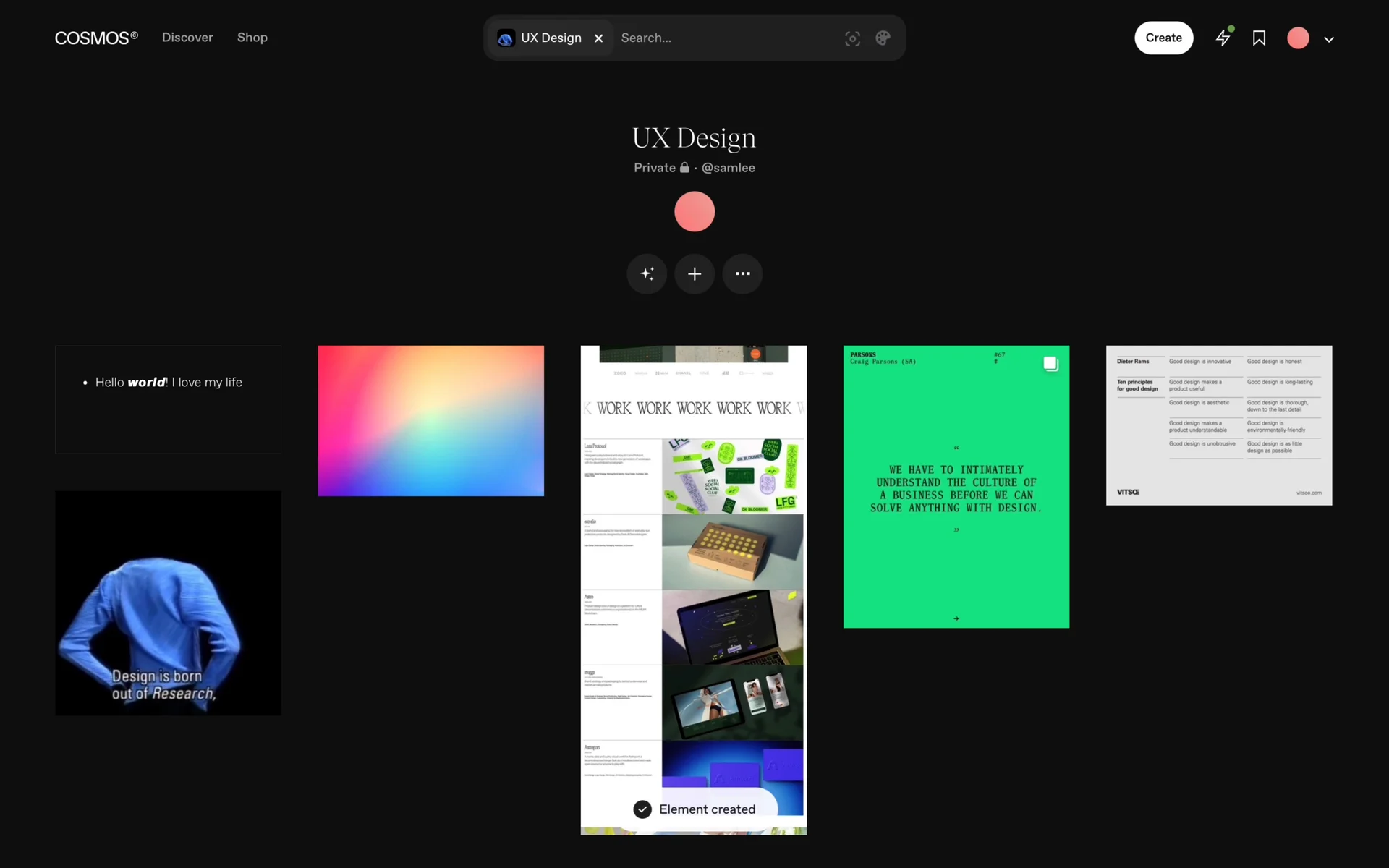Viewport: 1389px width, 868px height.
Task: Open the @samlee profile link
Action: [x=728, y=168]
